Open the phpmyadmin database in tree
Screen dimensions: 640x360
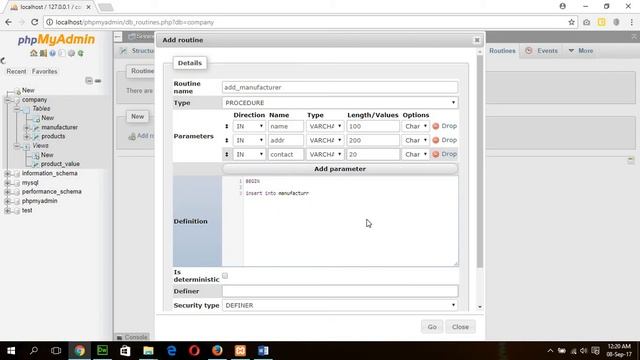pyautogui.click(x=40, y=201)
